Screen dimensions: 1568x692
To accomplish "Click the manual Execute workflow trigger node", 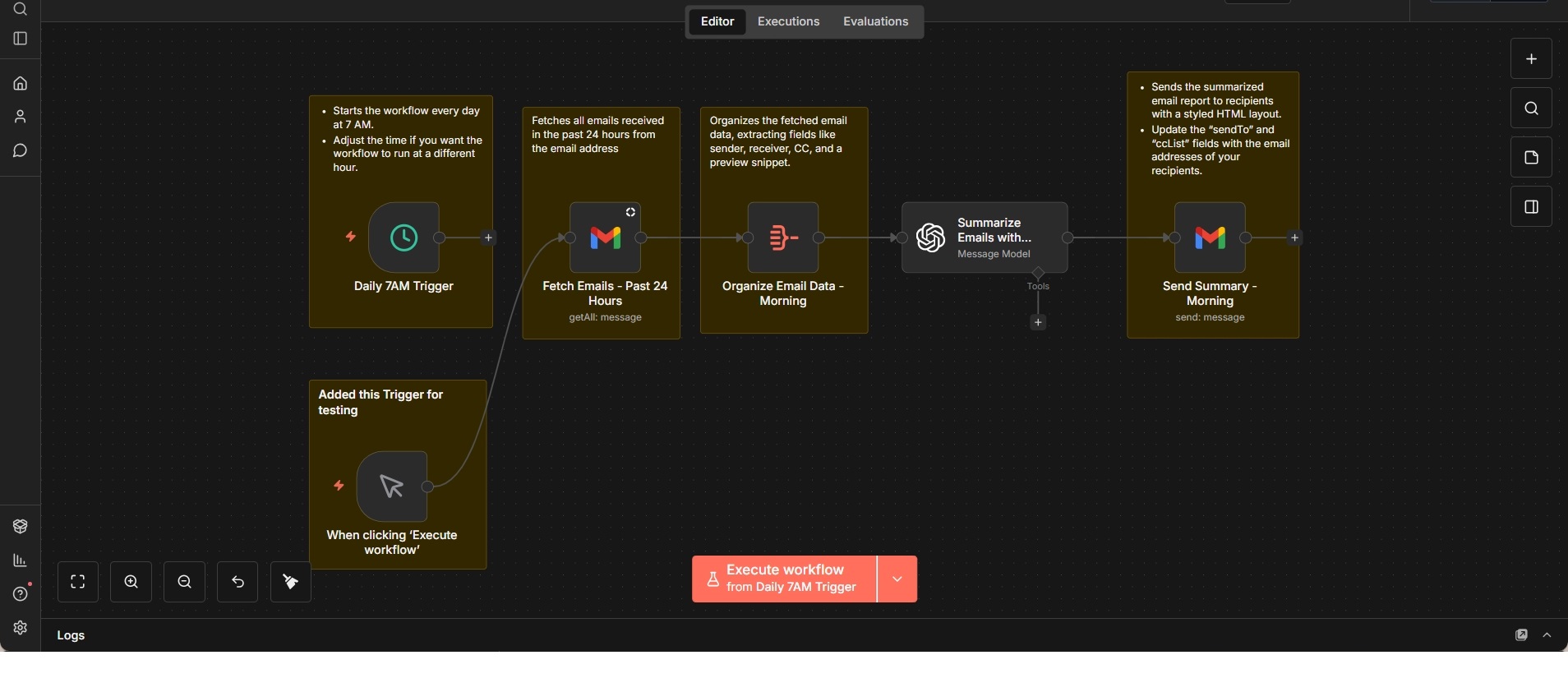I will tap(392, 487).
